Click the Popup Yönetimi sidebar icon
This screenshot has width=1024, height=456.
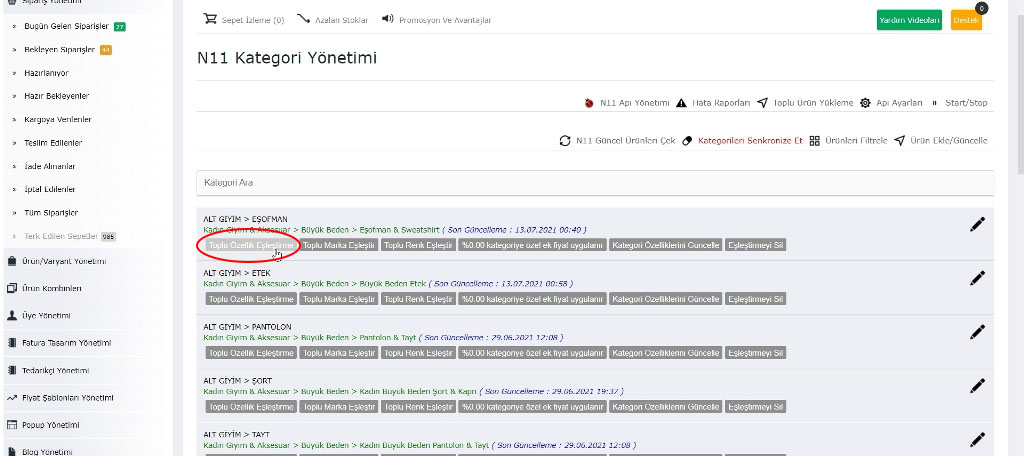point(12,425)
